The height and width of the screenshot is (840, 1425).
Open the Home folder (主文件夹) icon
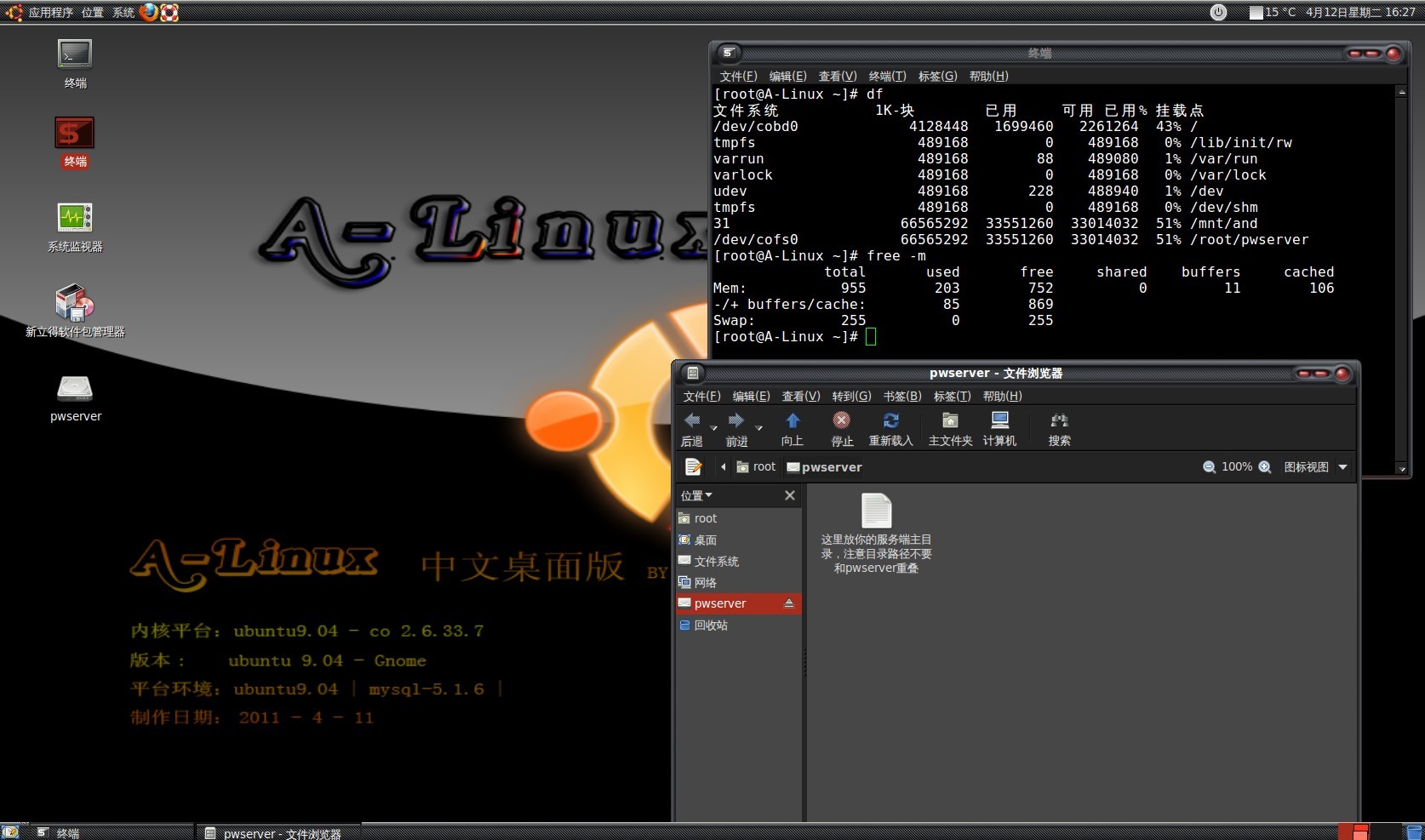tap(950, 421)
